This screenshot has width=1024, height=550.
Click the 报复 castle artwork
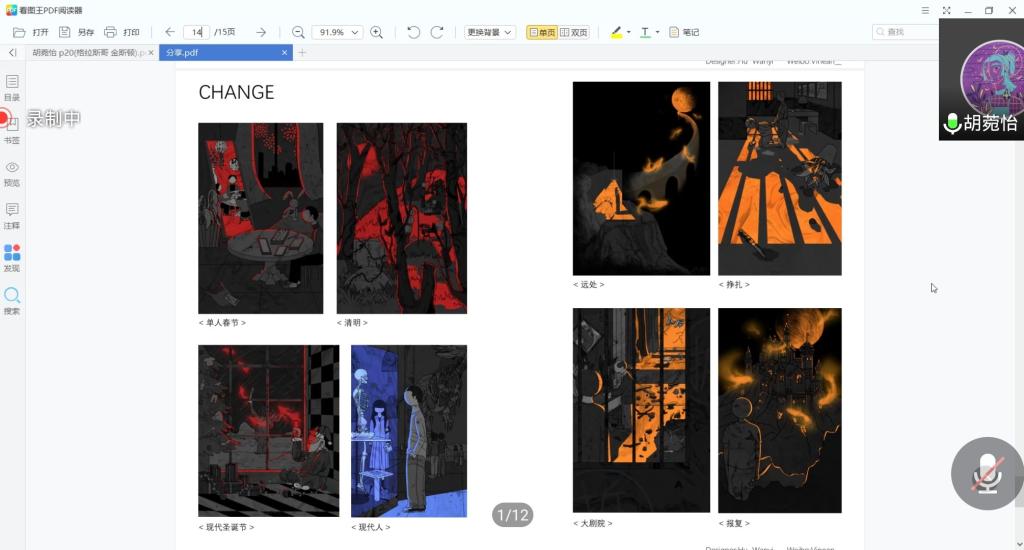coord(780,410)
